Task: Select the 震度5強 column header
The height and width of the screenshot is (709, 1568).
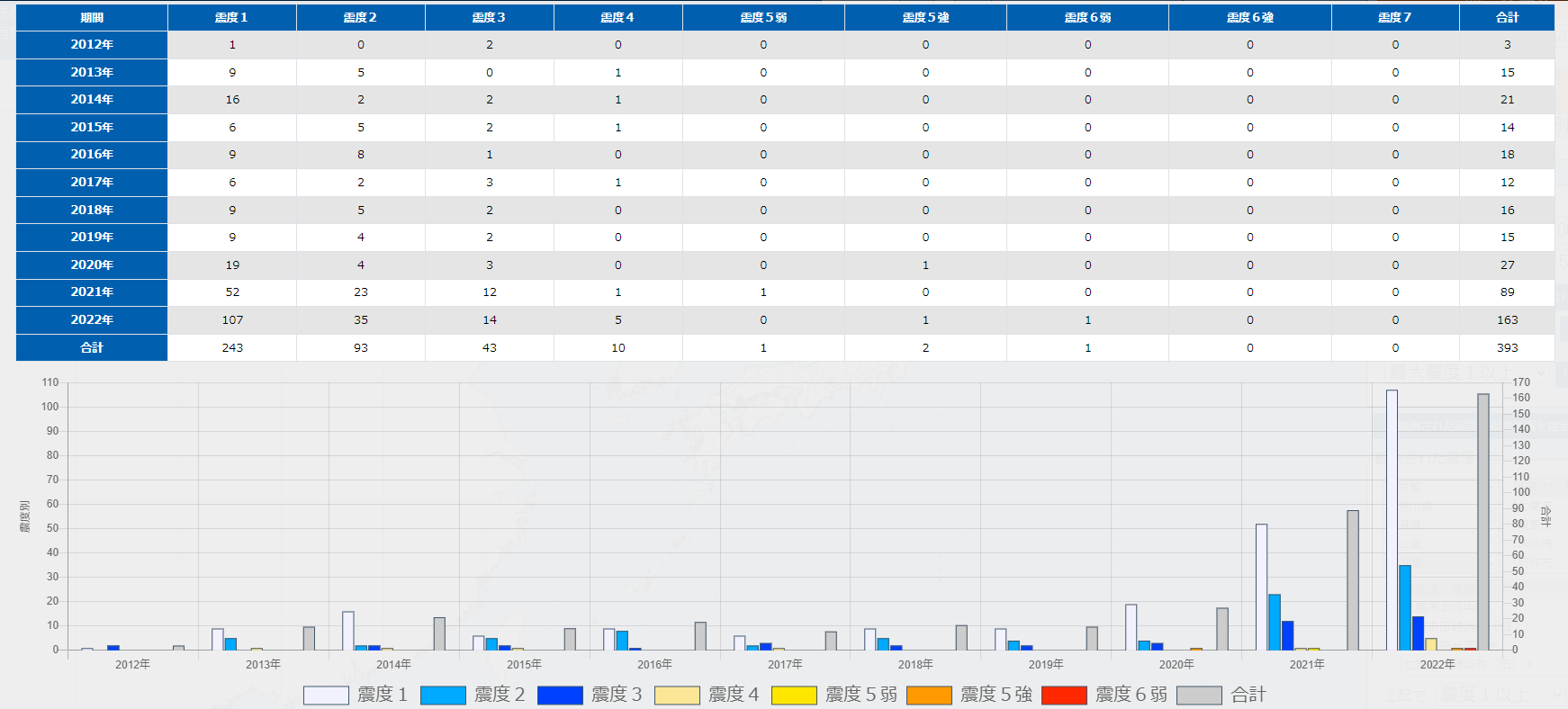Action: [925, 17]
